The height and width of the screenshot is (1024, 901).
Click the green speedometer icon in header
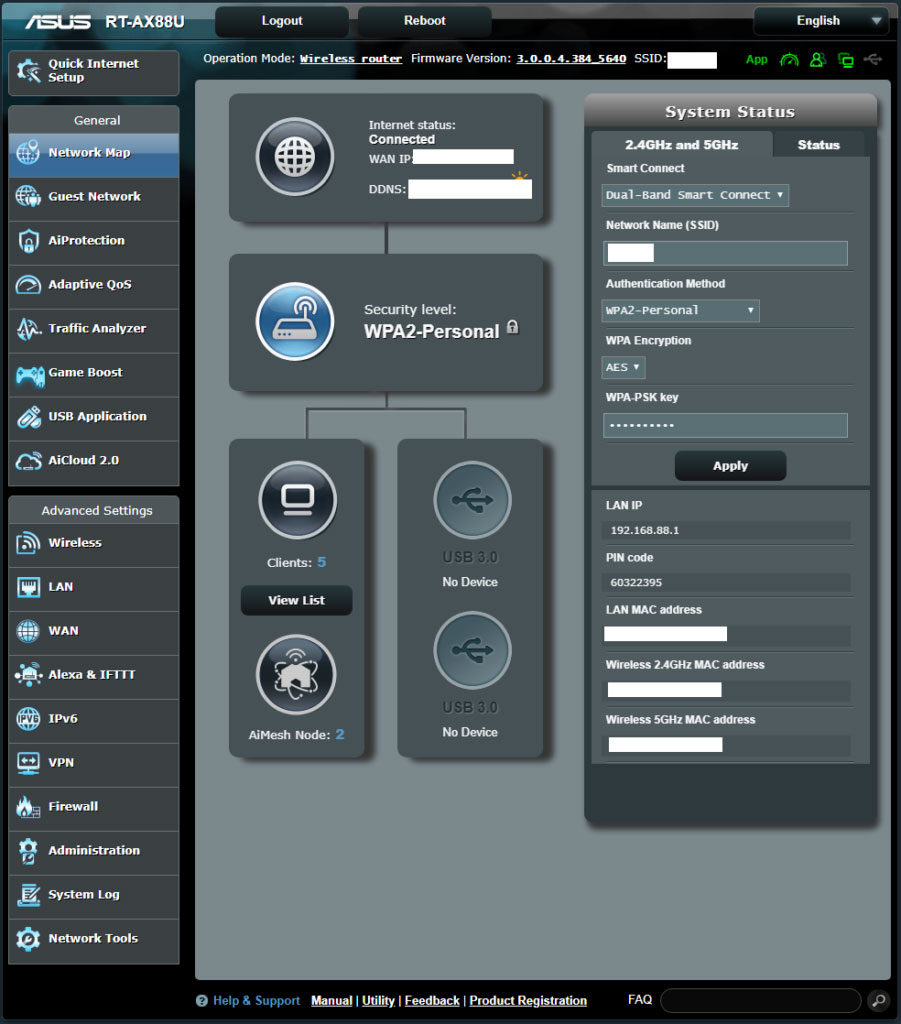(x=789, y=60)
